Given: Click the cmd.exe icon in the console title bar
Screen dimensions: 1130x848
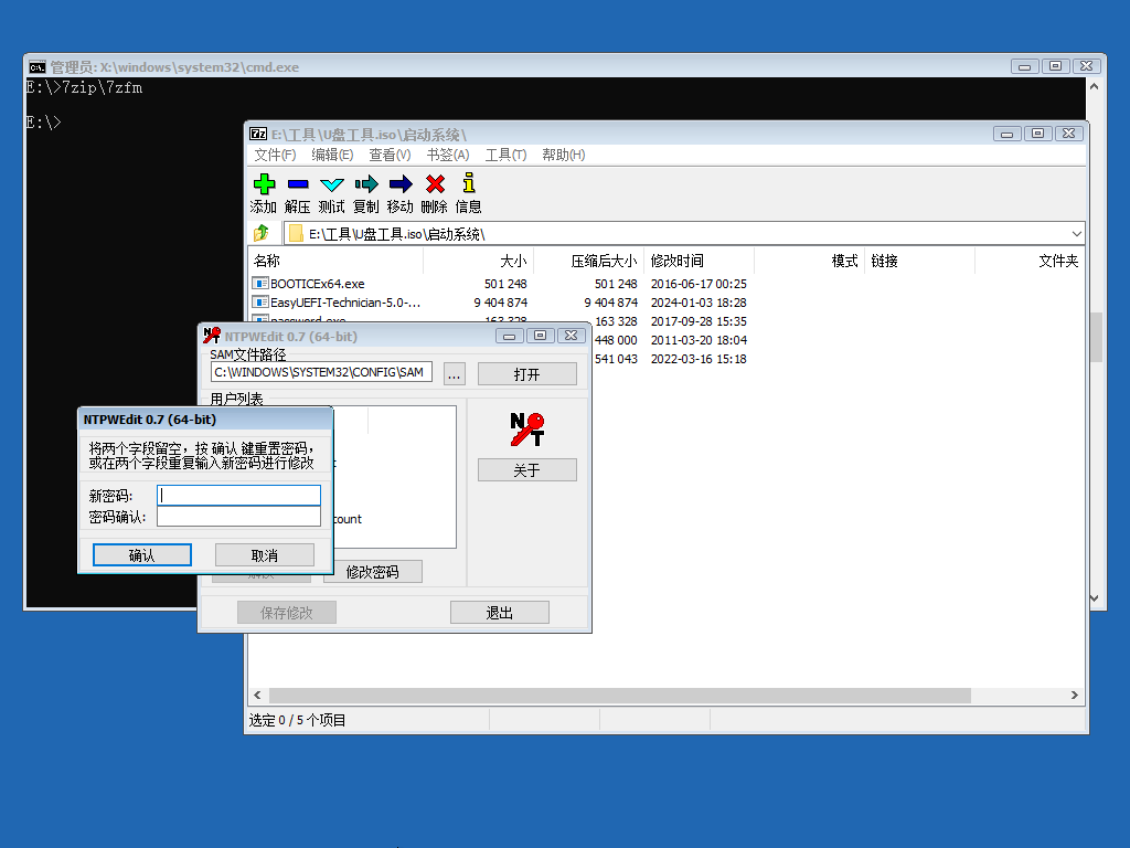Looking at the screenshot, I should point(36,65).
